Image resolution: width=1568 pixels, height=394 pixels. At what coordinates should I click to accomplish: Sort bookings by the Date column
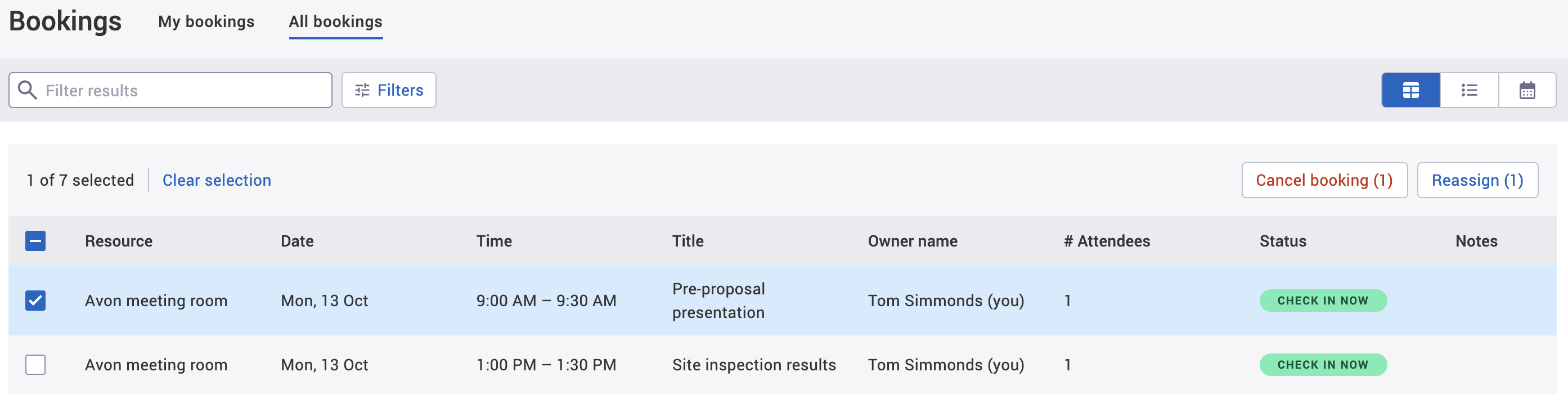tap(296, 240)
